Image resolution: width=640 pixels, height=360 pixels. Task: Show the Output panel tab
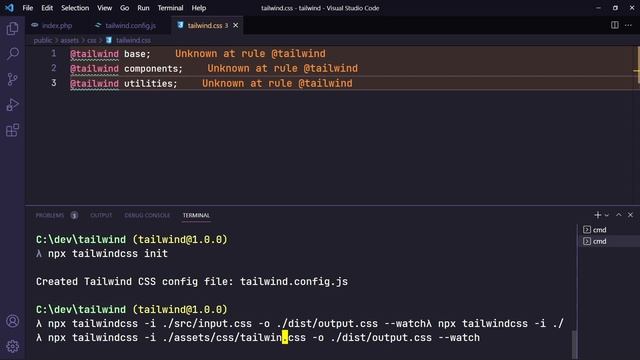101,215
